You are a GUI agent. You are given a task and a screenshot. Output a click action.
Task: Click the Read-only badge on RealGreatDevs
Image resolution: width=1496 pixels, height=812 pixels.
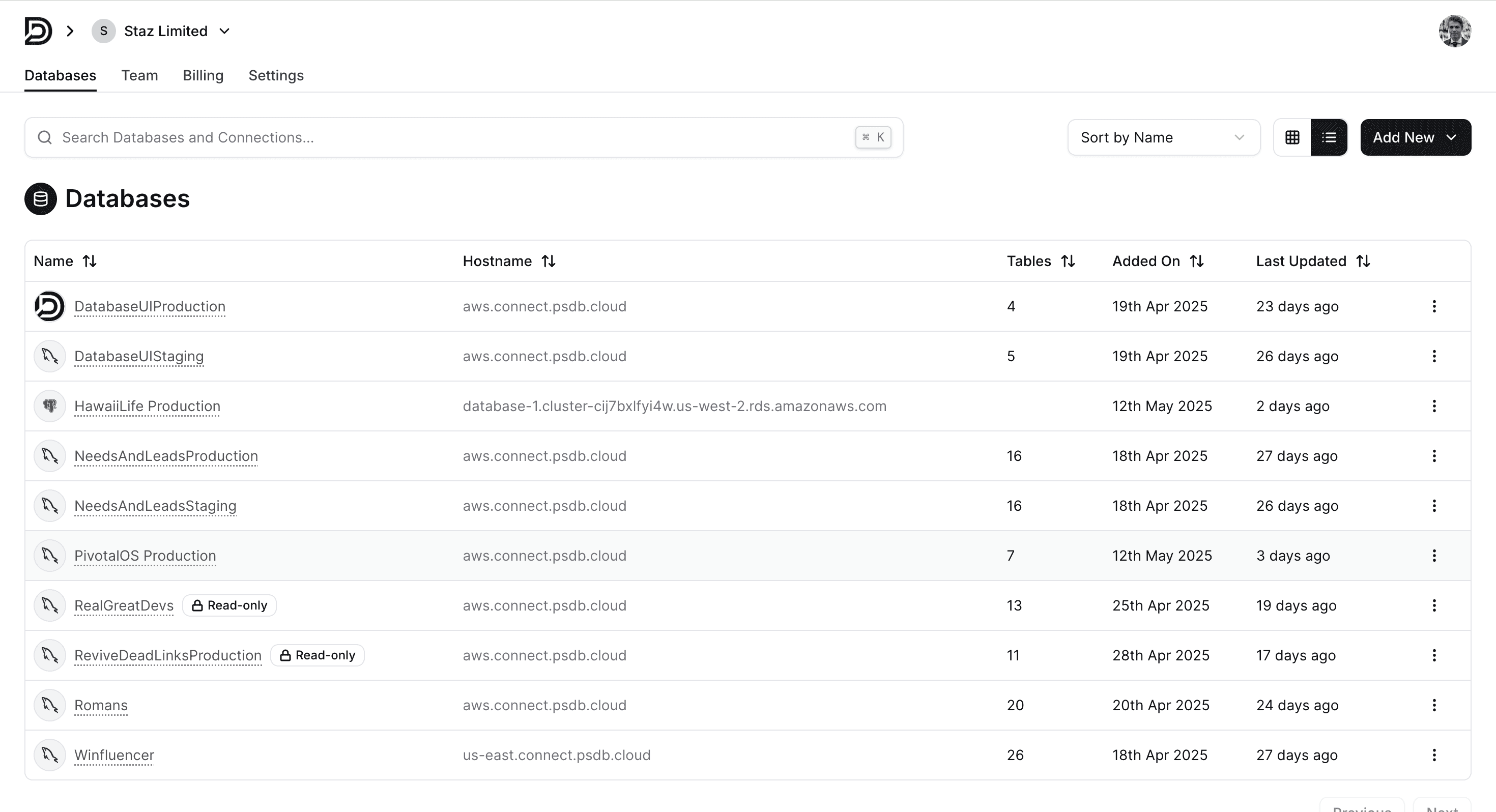tap(229, 605)
